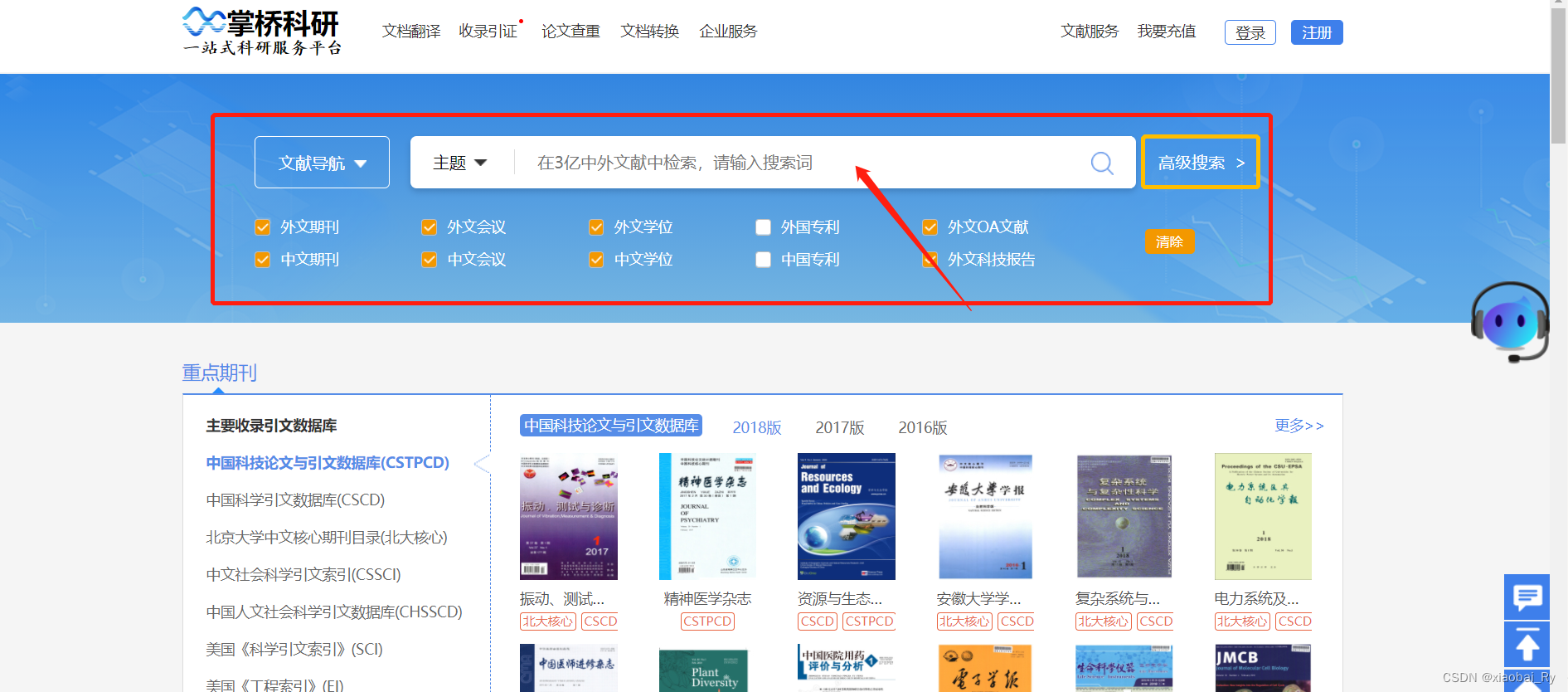Toggle 外文期刊 checkbox
Image resolution: width=1568 pixels, height=692 pixels.
click(263, 227)
